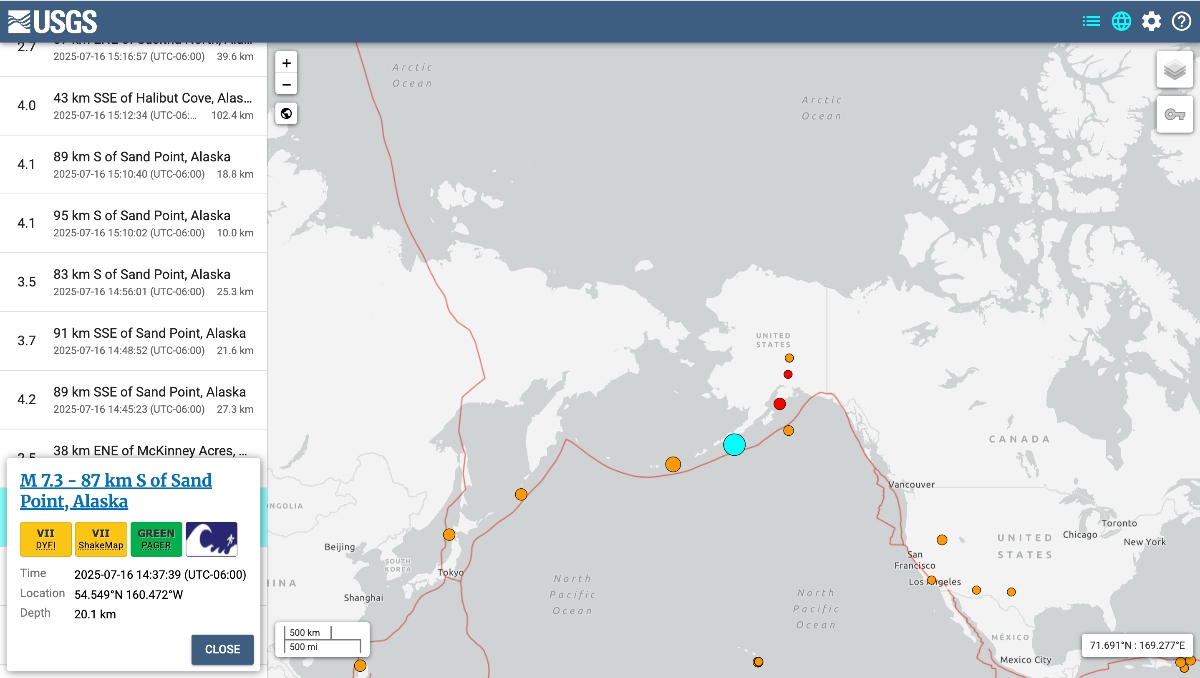
Task: Click the Vancouver label on map
Action: click(912, 484)
